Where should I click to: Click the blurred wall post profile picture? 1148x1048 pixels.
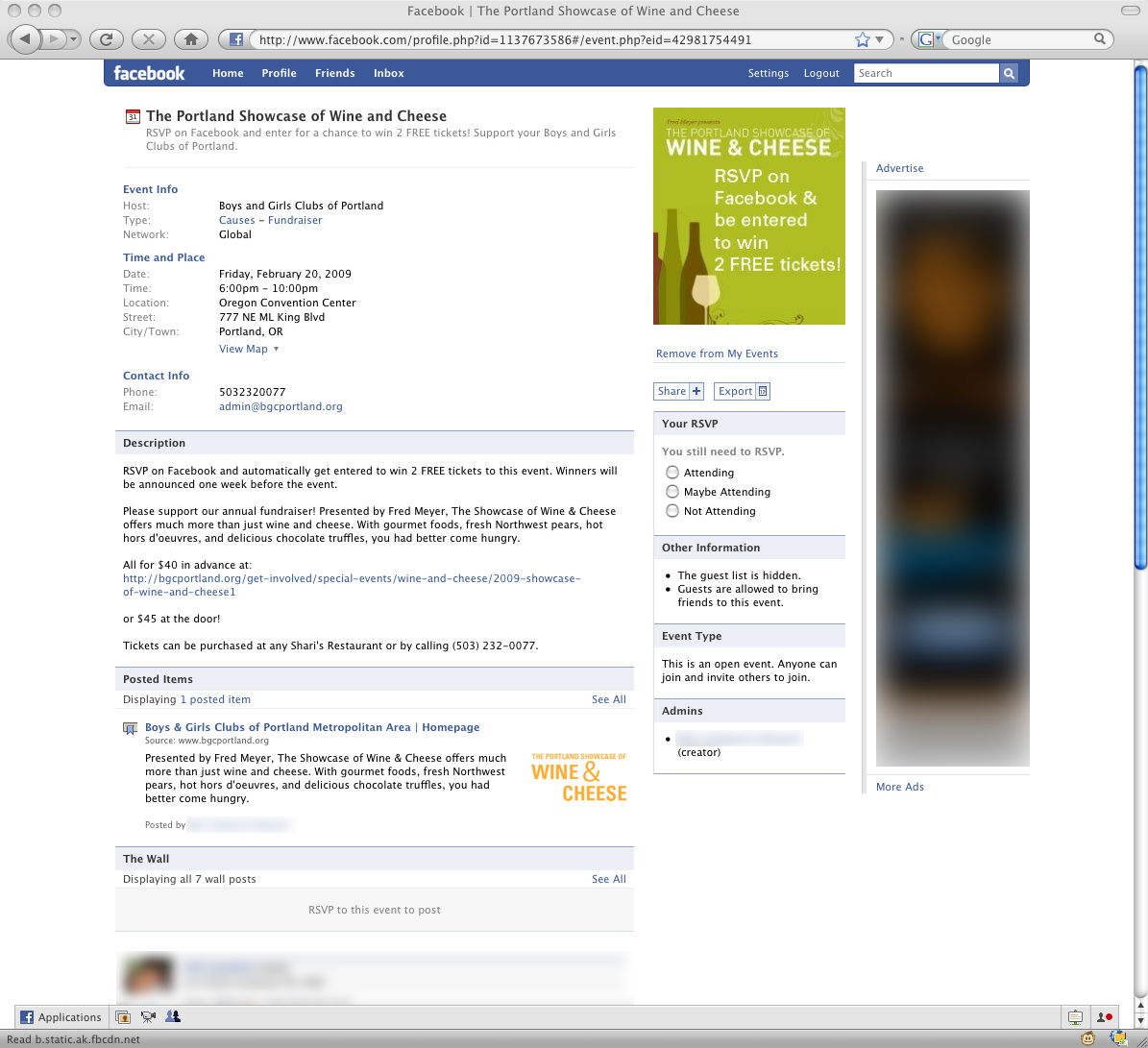point(149,976)
